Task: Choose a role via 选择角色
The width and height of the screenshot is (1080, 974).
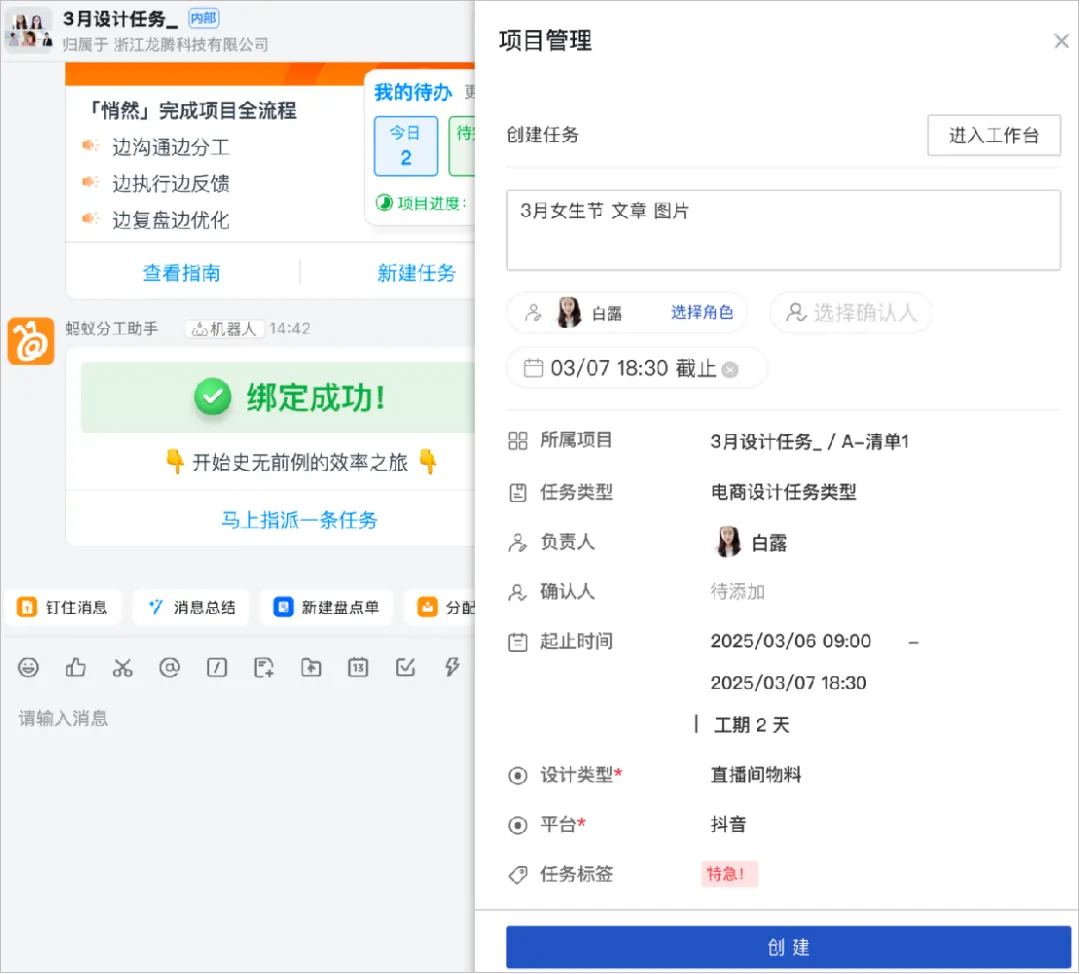Action: tap(702, 313)
